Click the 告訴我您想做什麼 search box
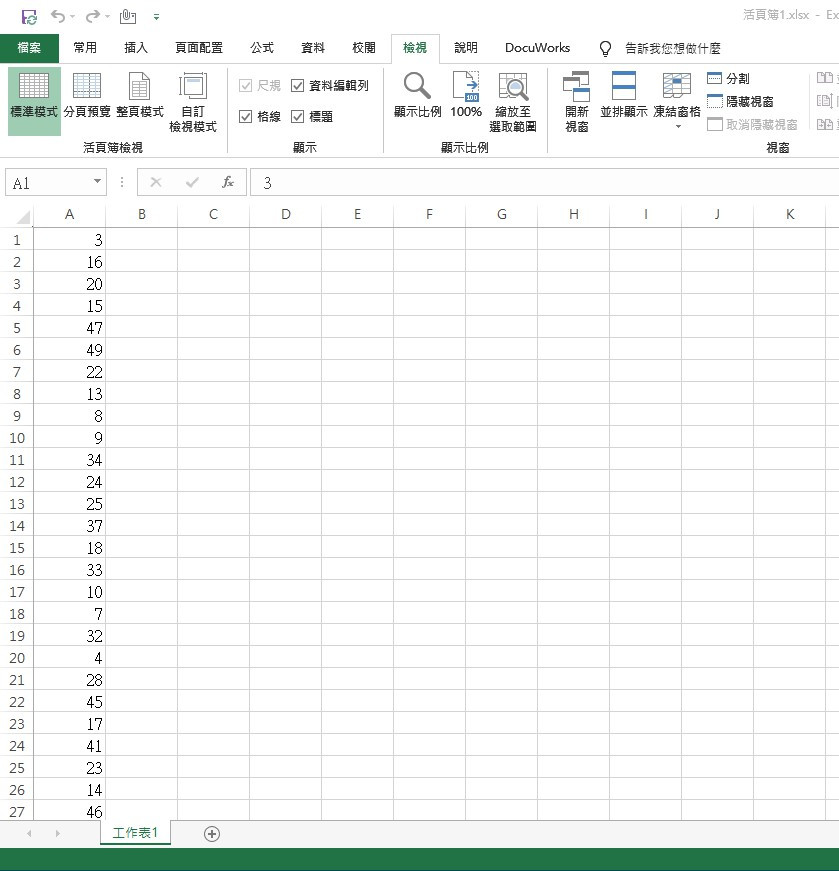This screenshot has width=839, height=871. pyautogui.click(x=673, y=49)
